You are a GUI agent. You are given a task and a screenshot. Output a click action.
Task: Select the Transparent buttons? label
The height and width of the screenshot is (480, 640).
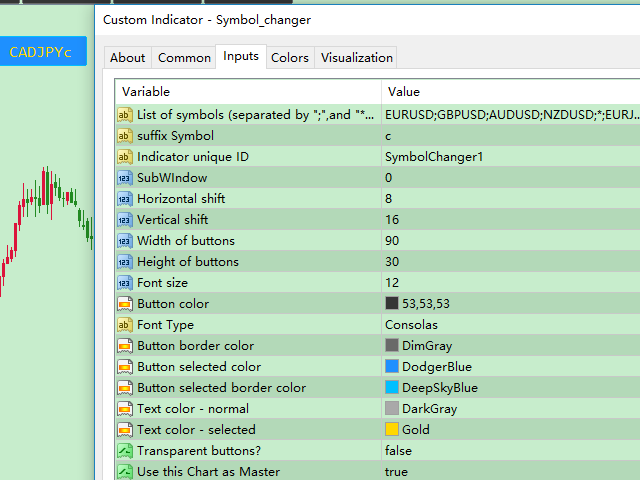199,451
